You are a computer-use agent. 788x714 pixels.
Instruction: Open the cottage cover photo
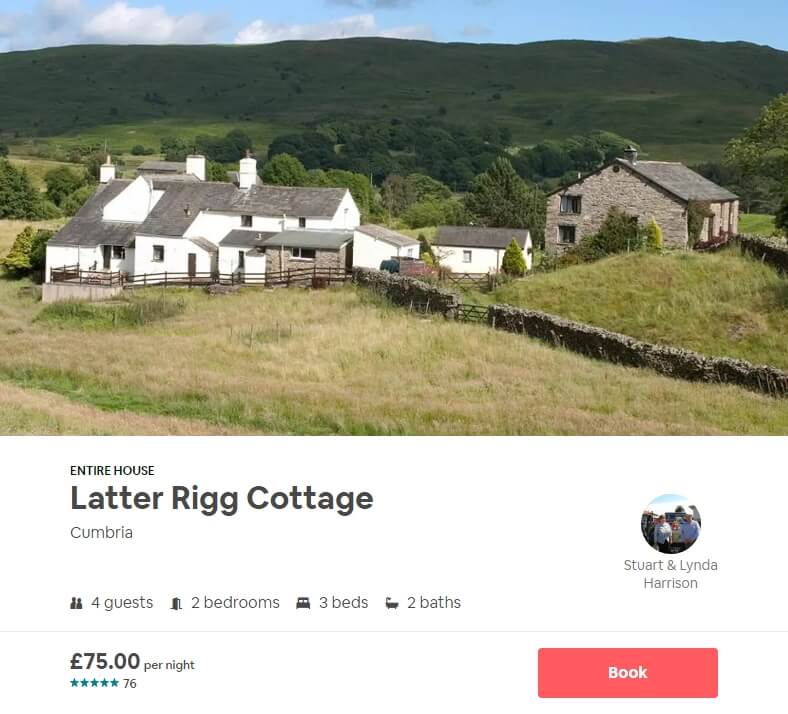click(394, 218)
